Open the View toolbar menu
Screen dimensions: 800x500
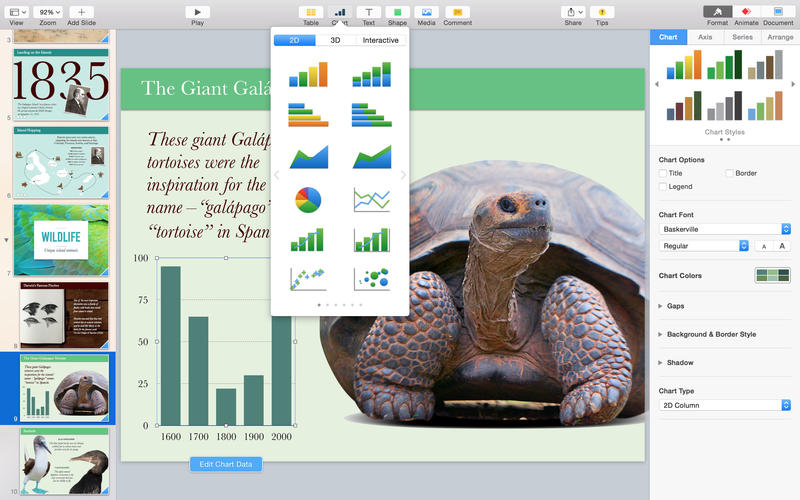pyautogui.click(x=18, y=12)
